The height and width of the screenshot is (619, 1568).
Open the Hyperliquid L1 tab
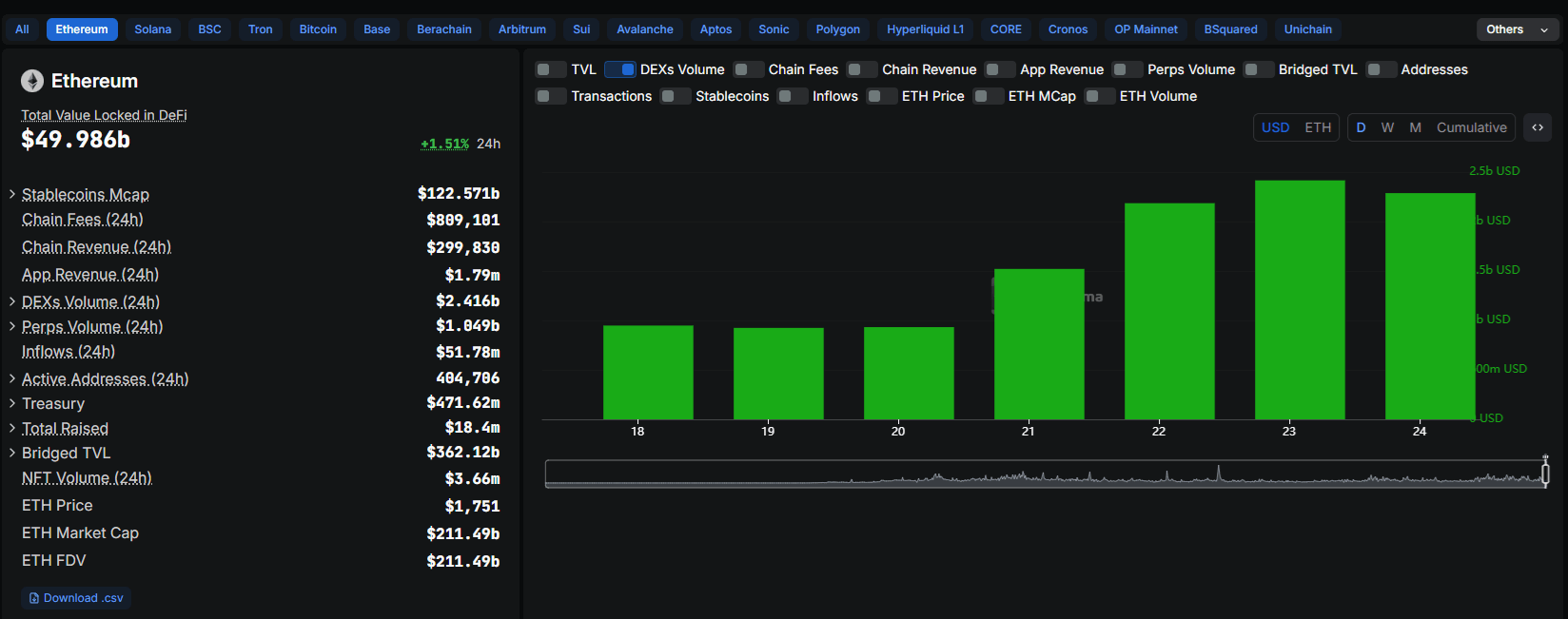(x=926, y=29)
